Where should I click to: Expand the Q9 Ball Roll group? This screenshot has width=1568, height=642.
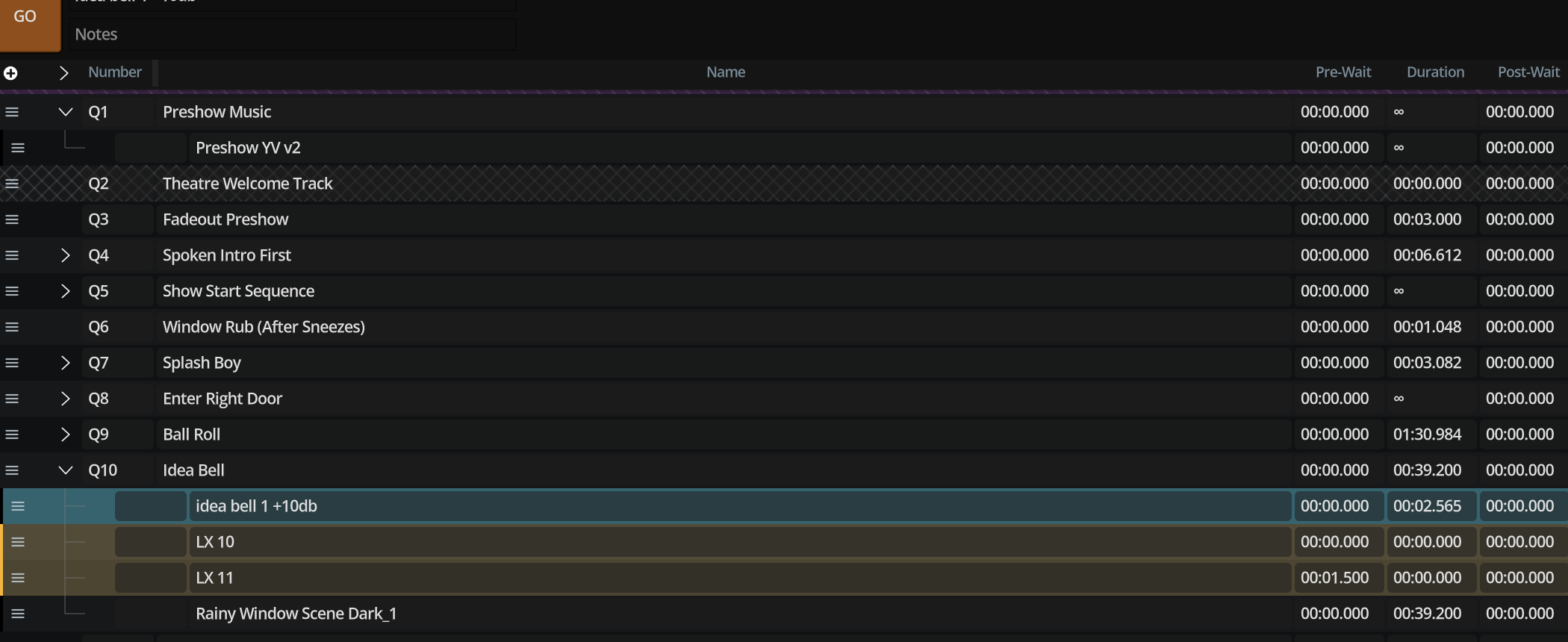coord(66,434)
